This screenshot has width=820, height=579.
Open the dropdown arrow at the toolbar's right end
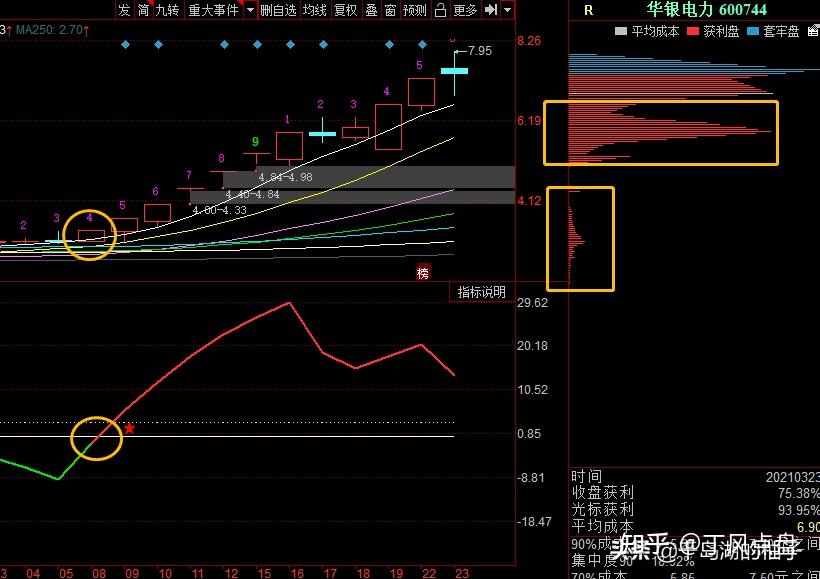pos(508,10)
